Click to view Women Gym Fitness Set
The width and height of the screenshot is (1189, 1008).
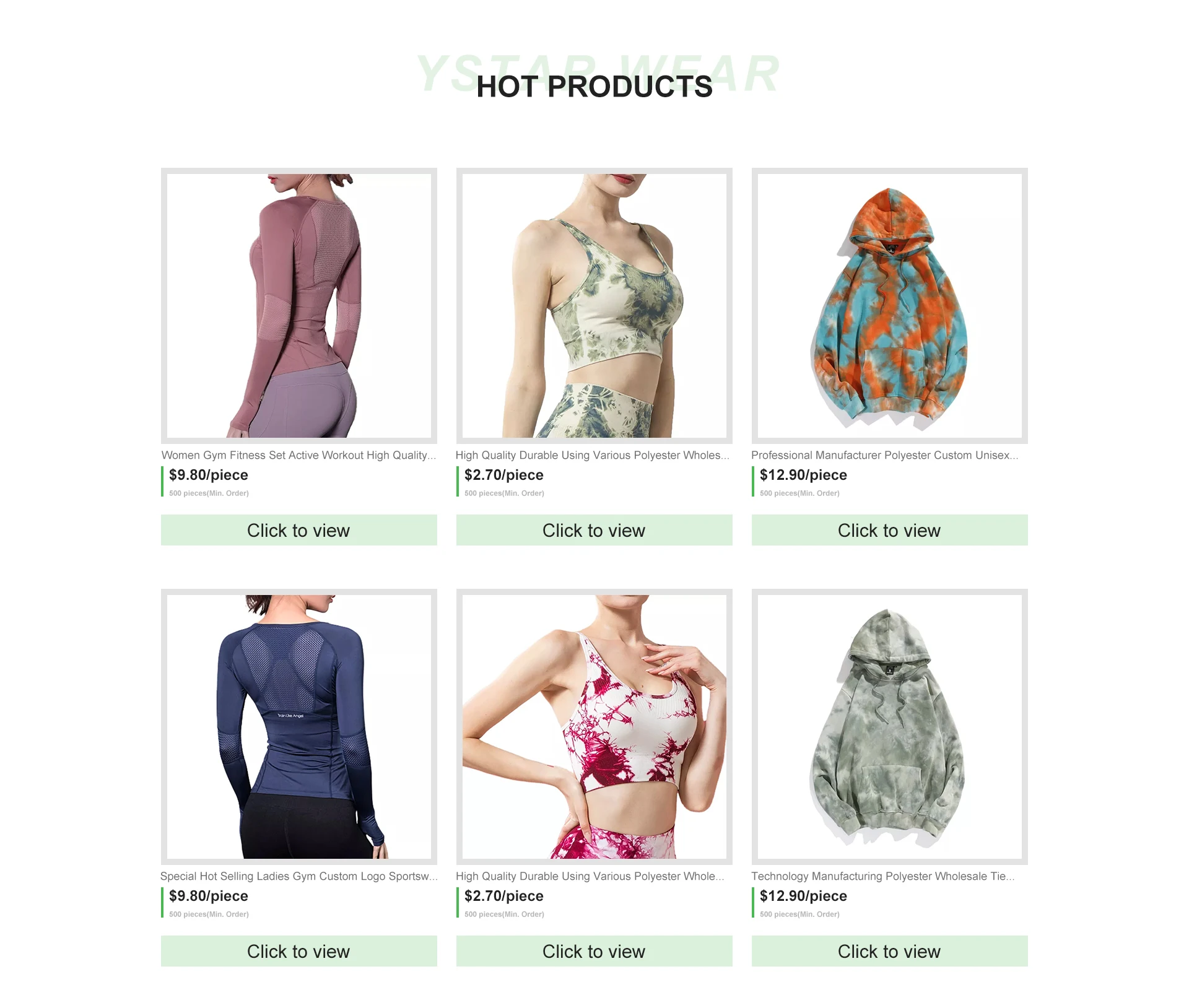[299, 530]
